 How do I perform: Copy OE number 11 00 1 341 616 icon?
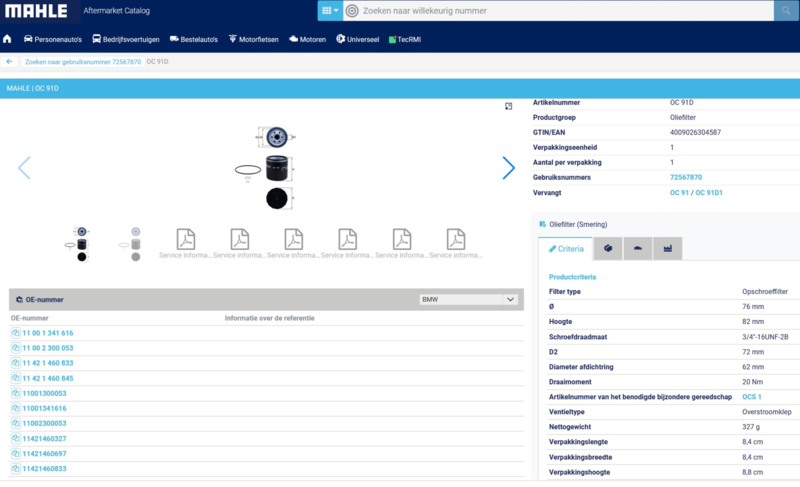coord(16,333)
